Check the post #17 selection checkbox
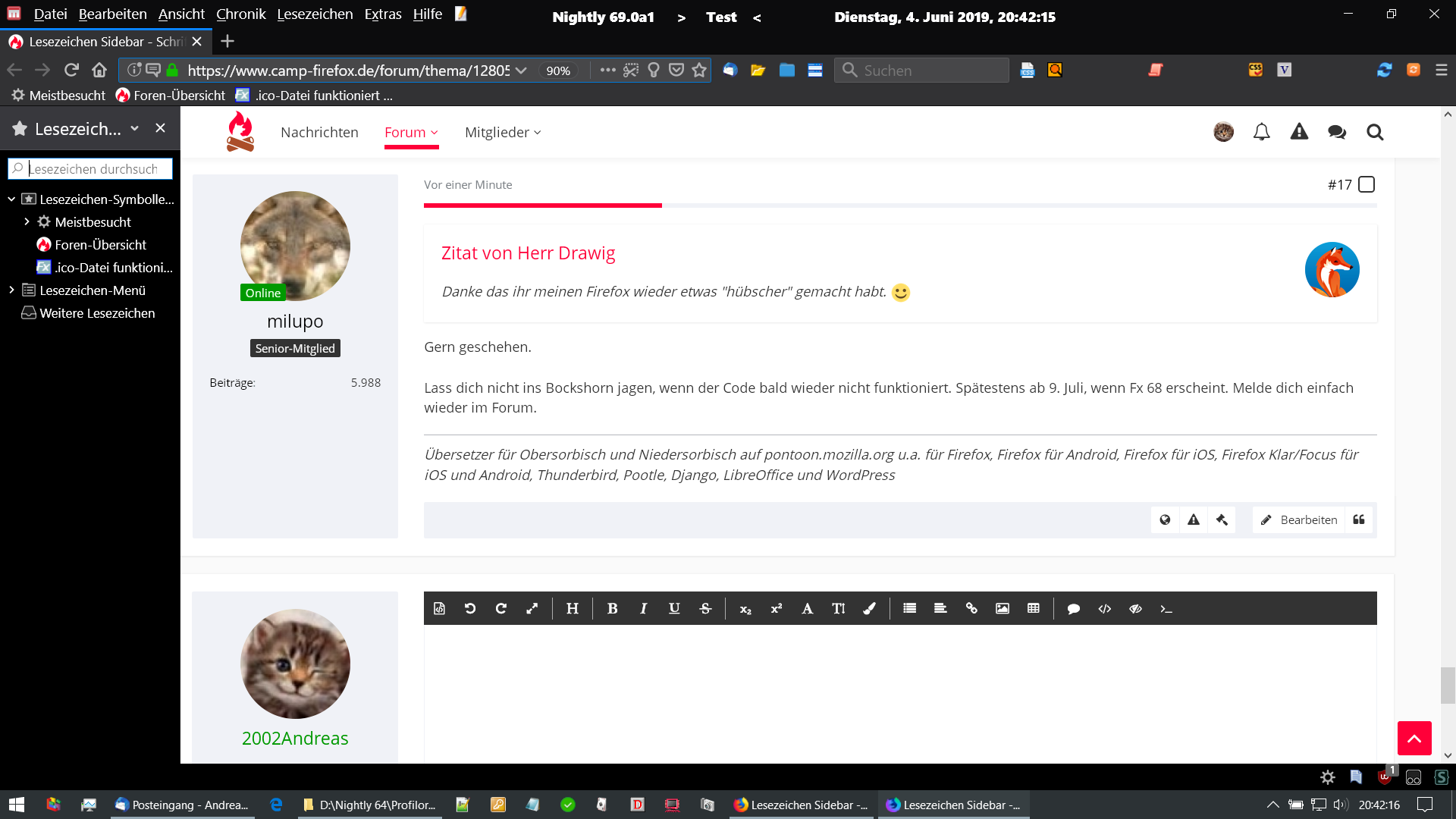The width and height of the screenshot is (1456, 819). pyautogui.click(x=1367, y=184)
